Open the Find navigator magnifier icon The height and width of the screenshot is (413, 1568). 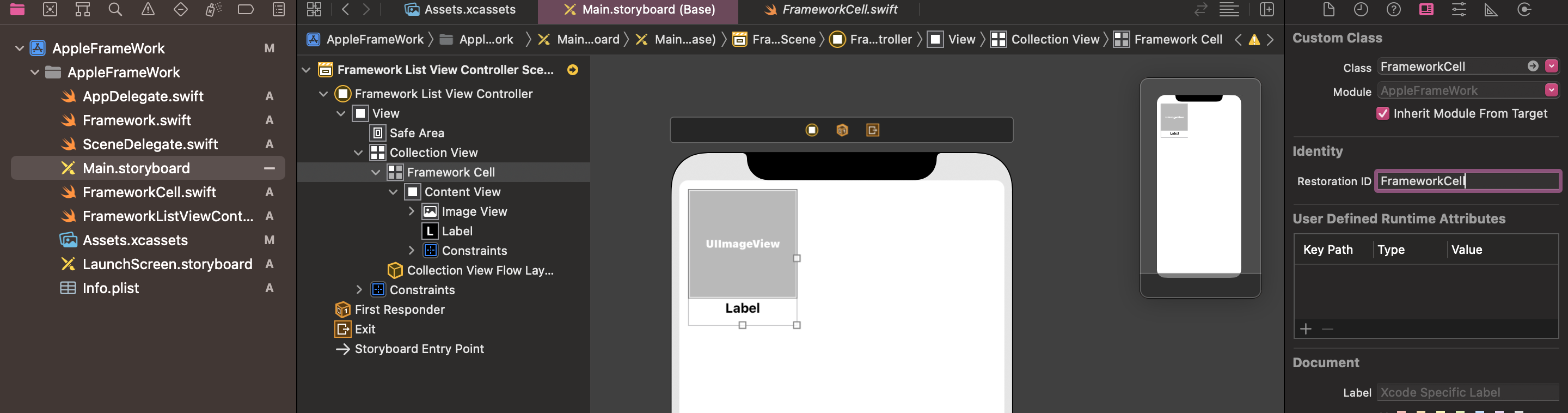[115, 9]
